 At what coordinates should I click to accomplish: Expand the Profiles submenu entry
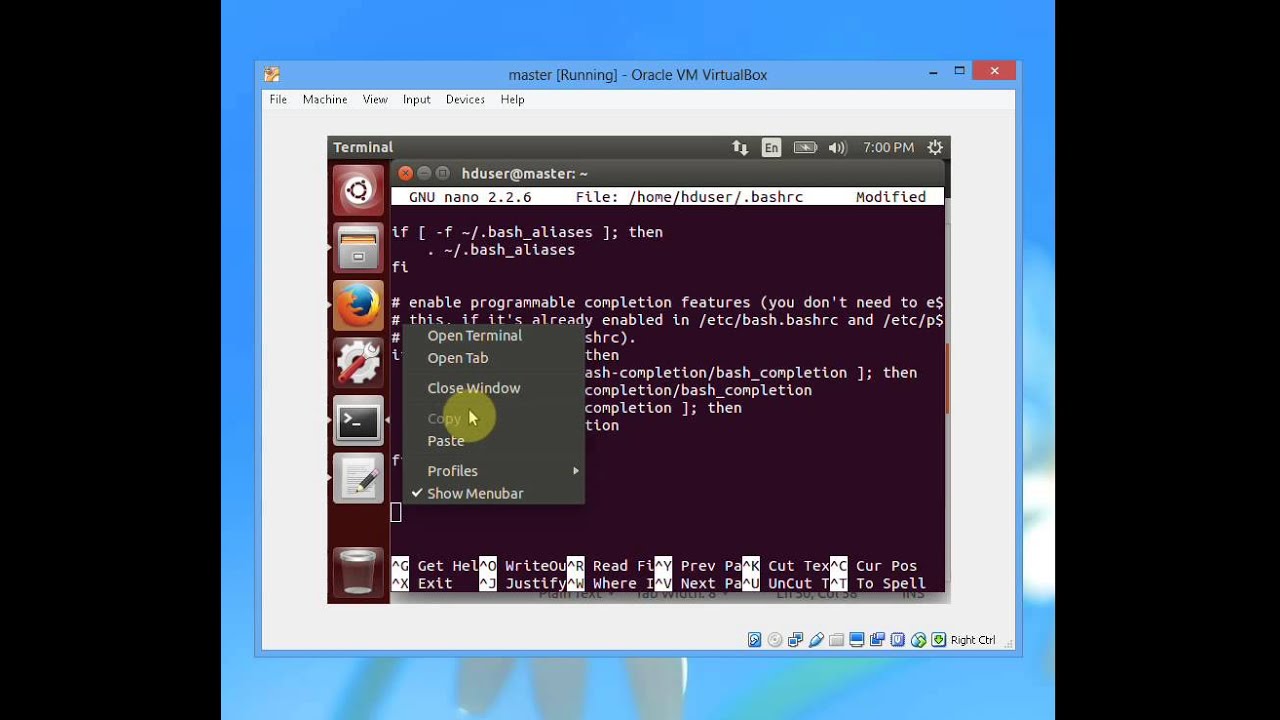(494, 471)
